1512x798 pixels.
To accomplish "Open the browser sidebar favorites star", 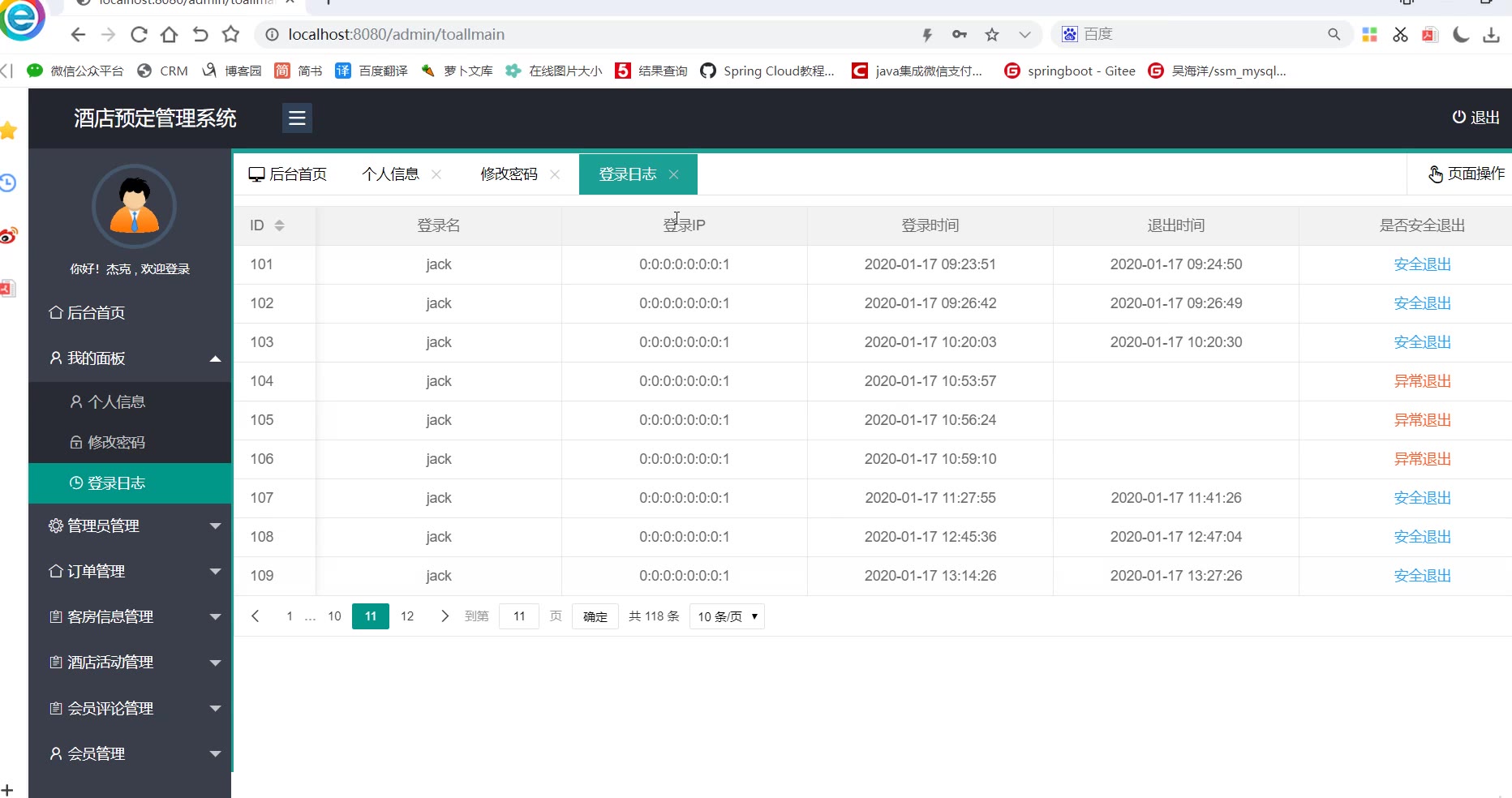I will [8, 130].
